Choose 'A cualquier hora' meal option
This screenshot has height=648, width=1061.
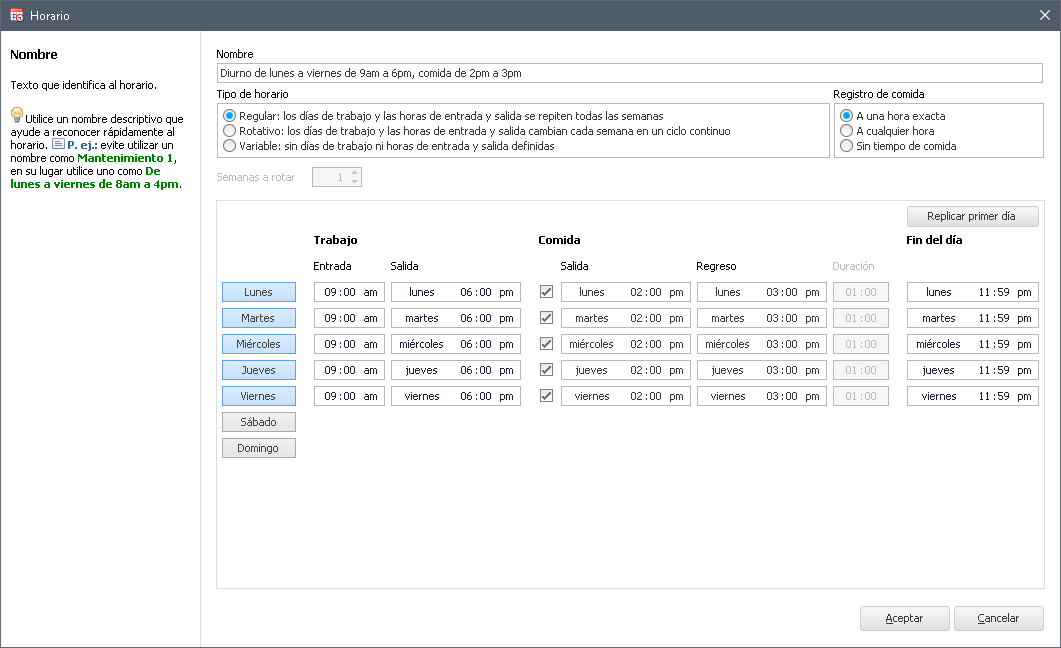tap(847, 131)
